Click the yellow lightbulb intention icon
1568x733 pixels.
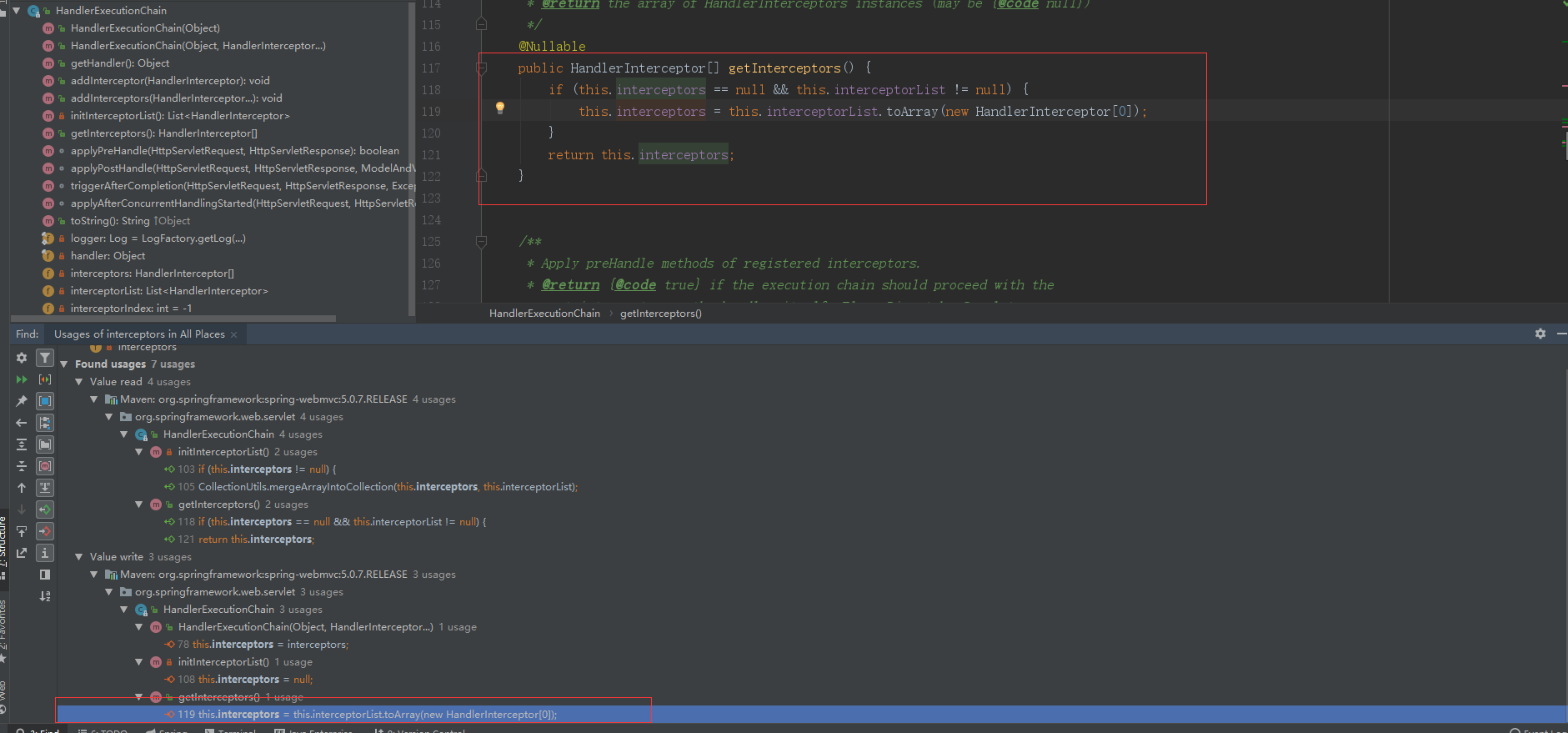coord(500,108)
